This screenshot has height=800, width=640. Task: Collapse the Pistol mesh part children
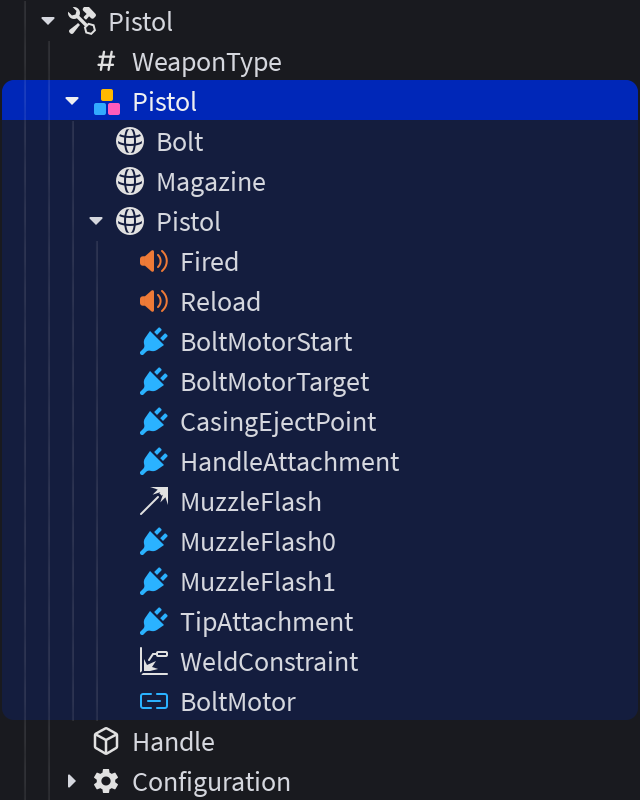96,221
